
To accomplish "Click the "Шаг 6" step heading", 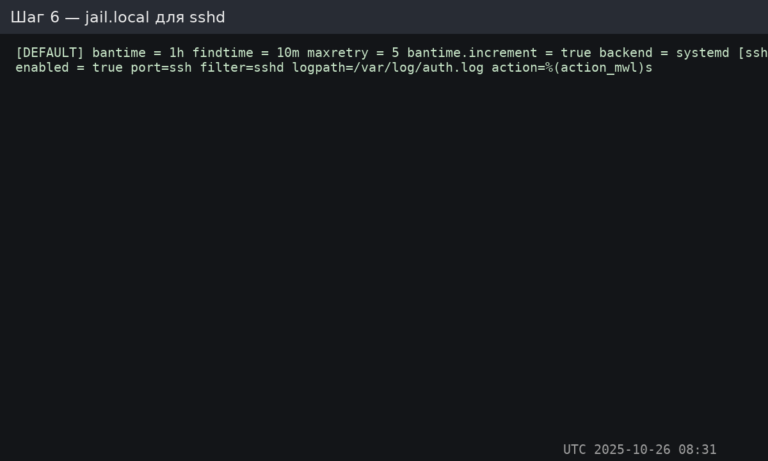I will tap(34, 17).
